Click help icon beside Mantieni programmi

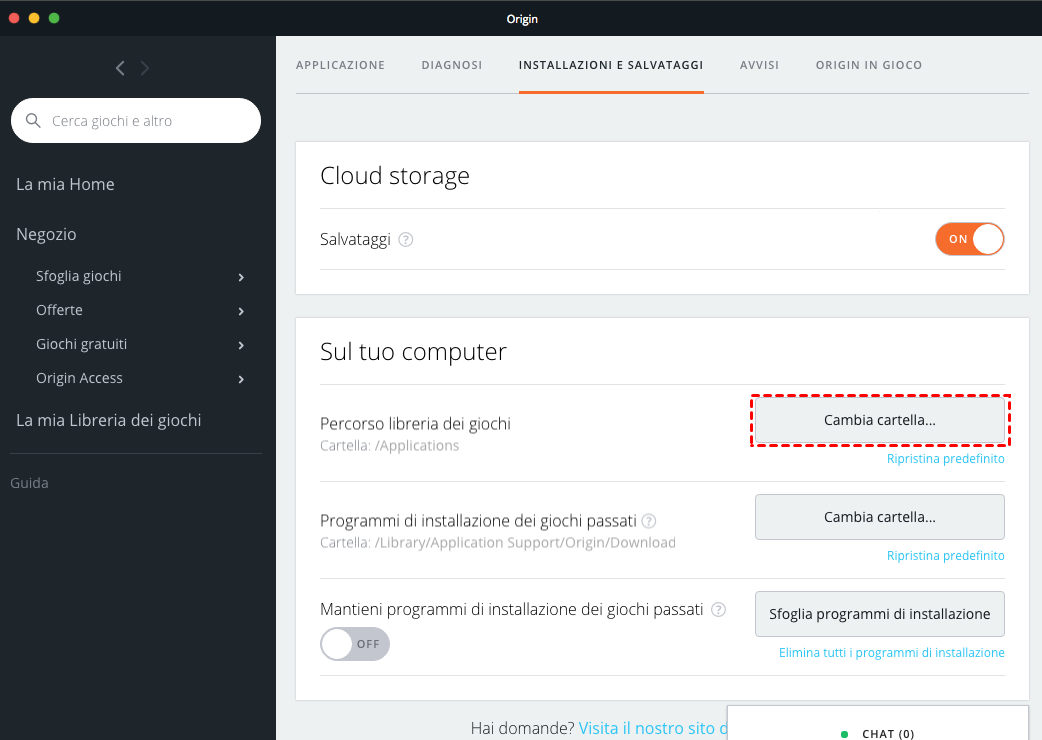[718, 609]
